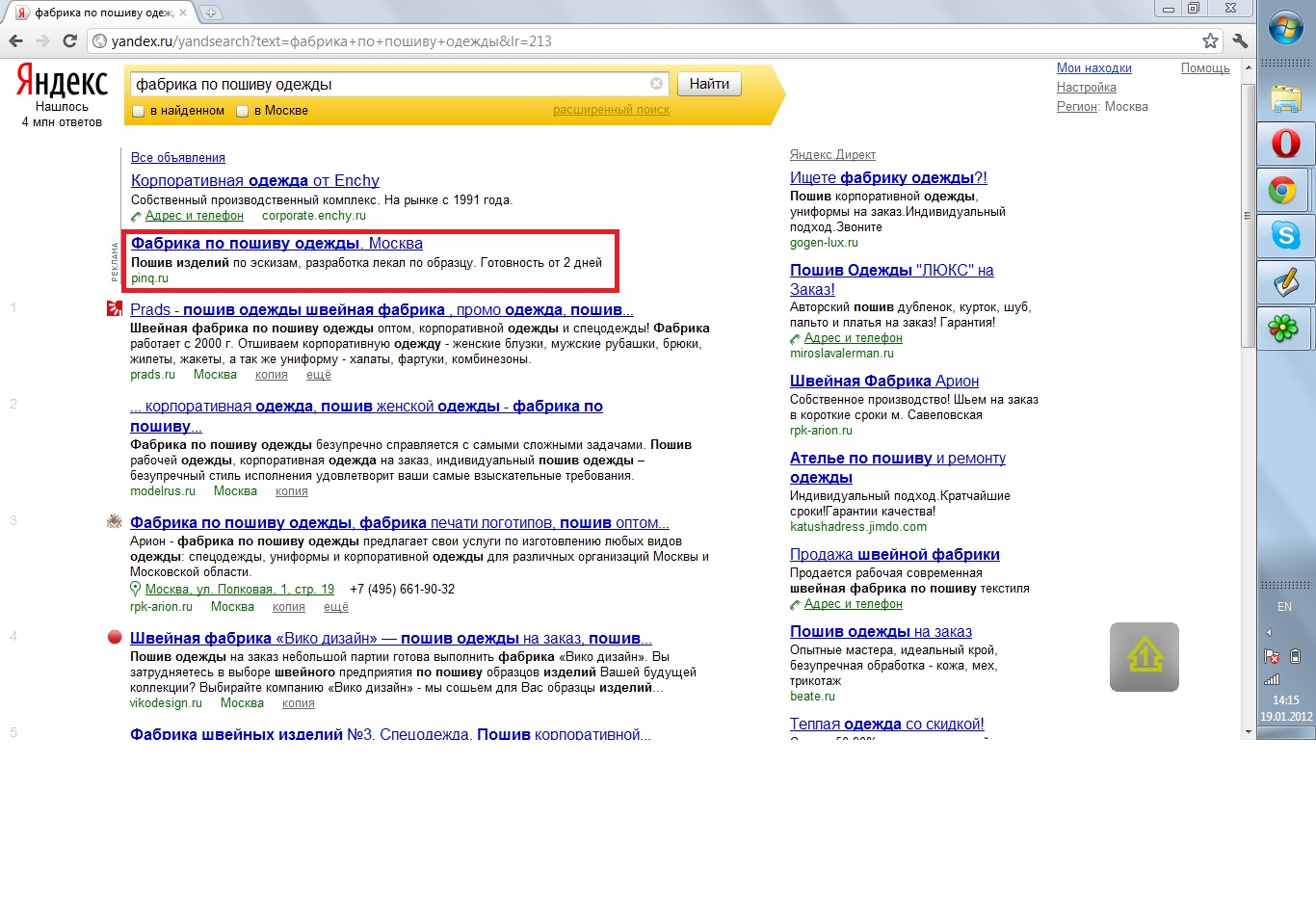Click the Prads favicon beside the first result

115,309
